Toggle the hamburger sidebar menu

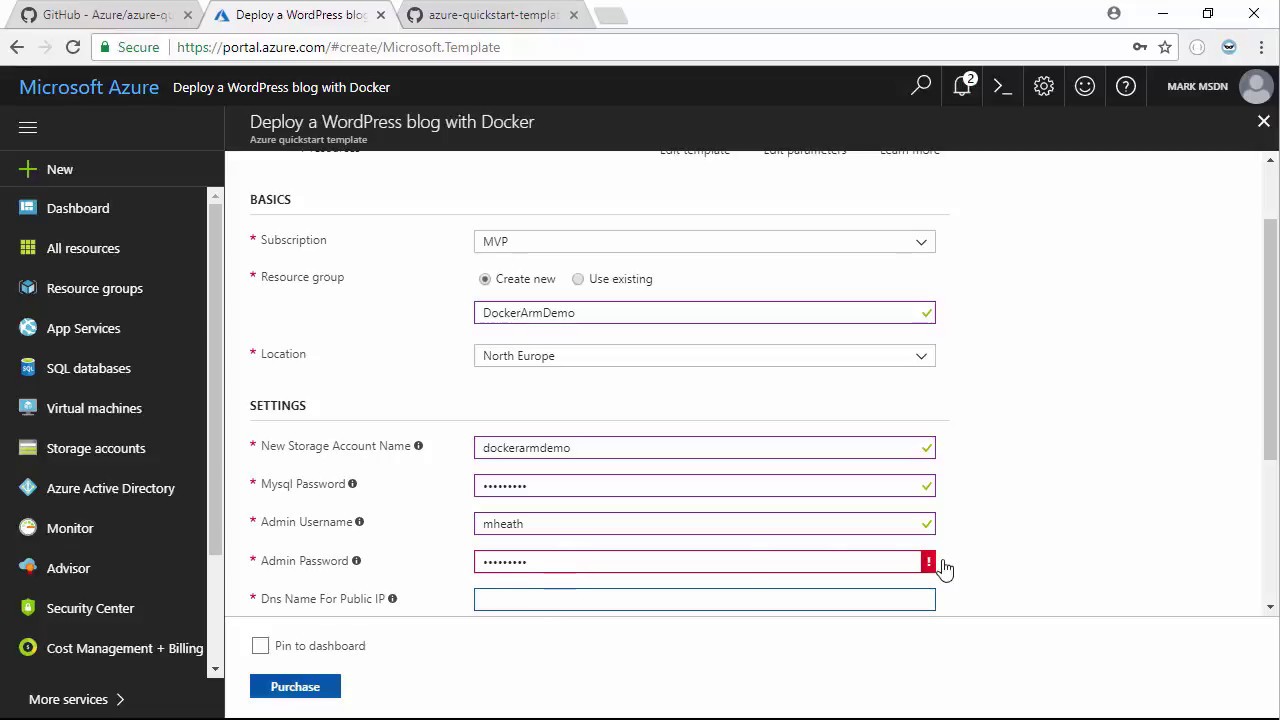(x=28, y=127)
